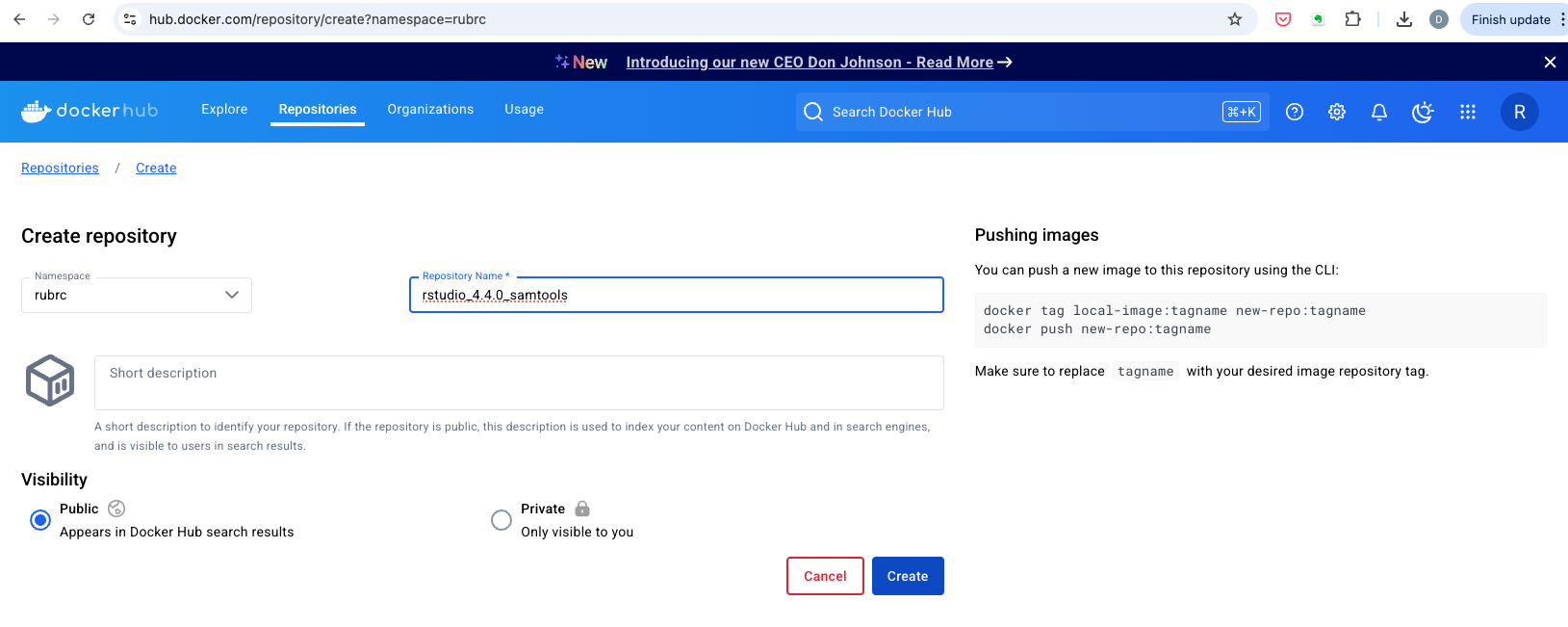Dismiss the announcement banner X
Viewport: 1568px width, 627px height.
1550,62
